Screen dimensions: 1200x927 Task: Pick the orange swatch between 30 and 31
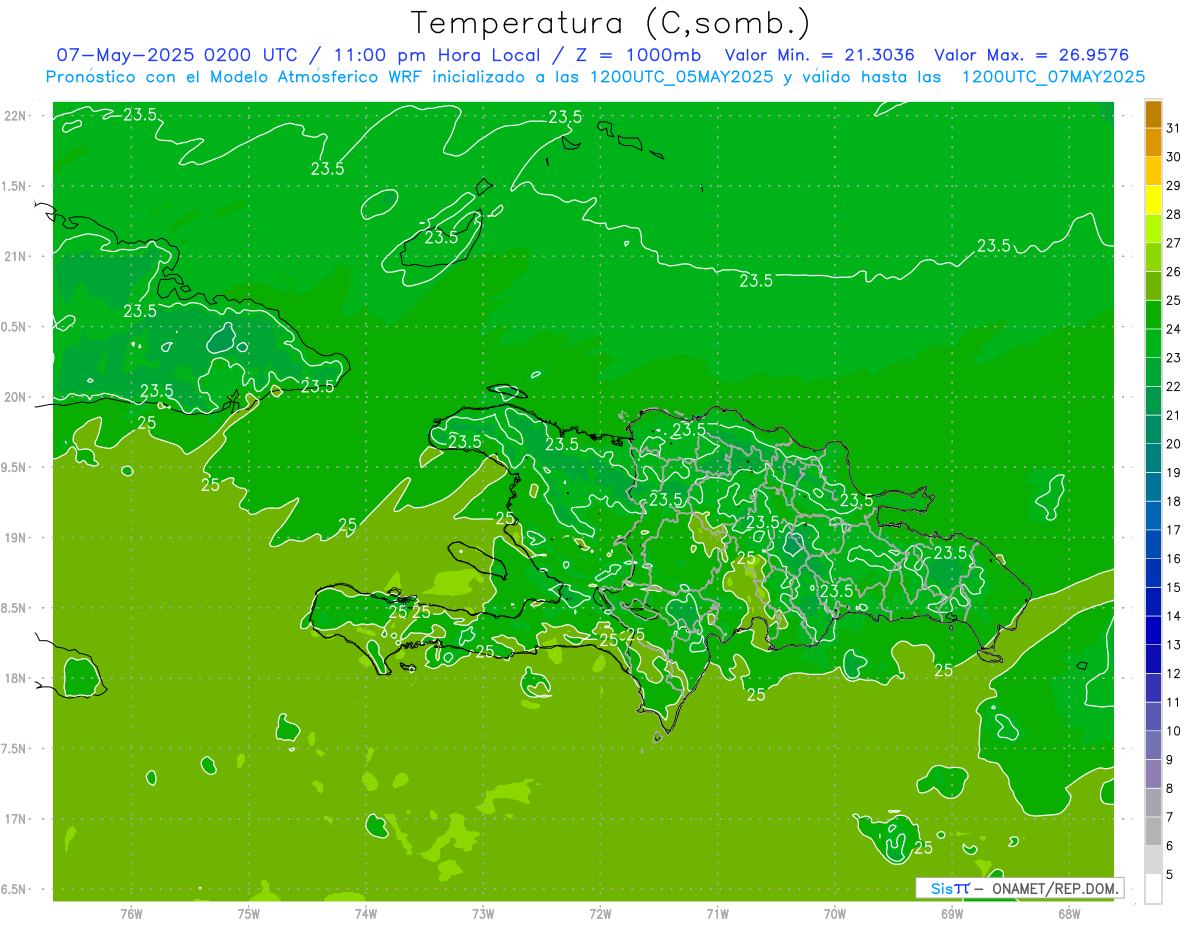1153,142
